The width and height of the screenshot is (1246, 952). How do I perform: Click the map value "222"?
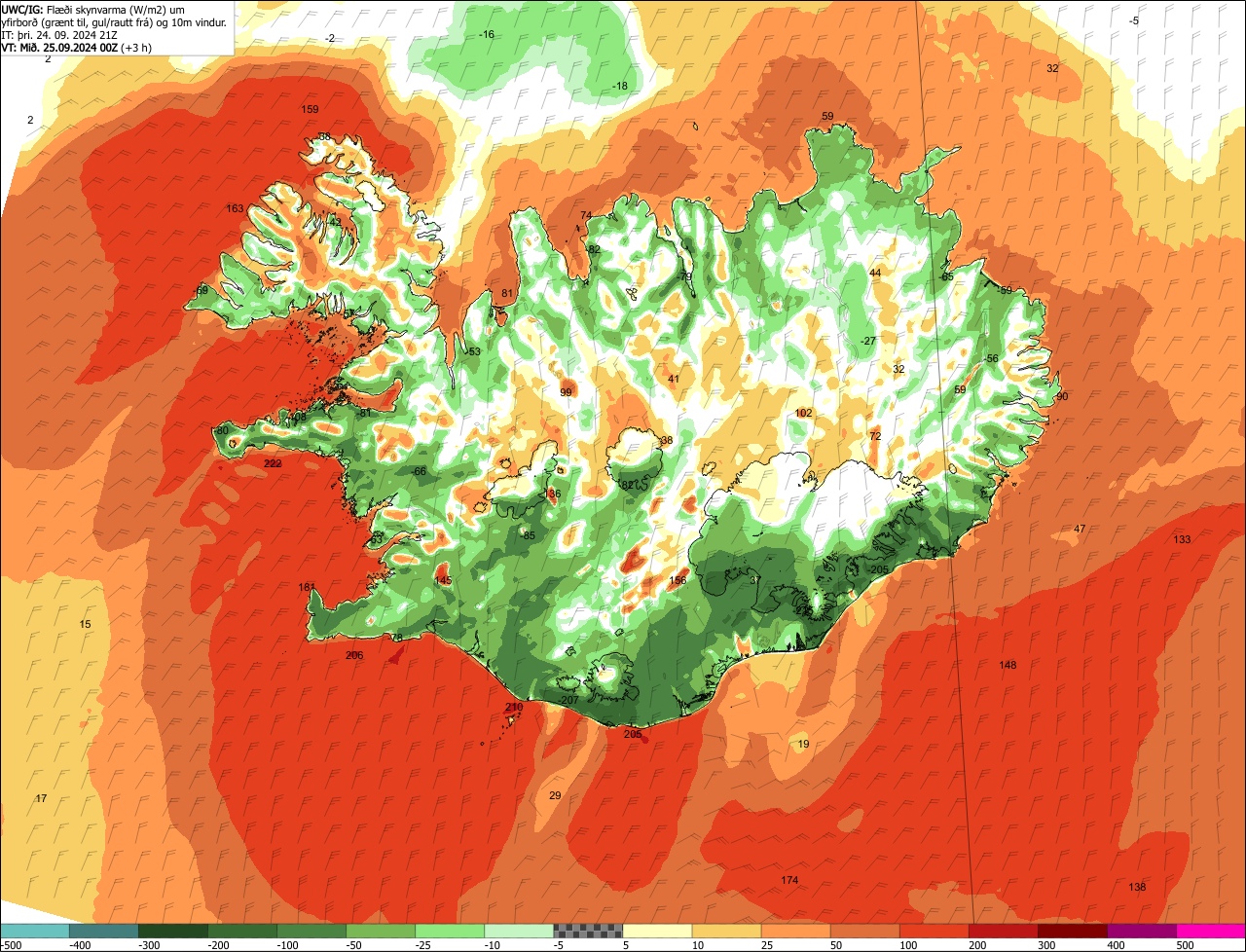click(273, 463)
